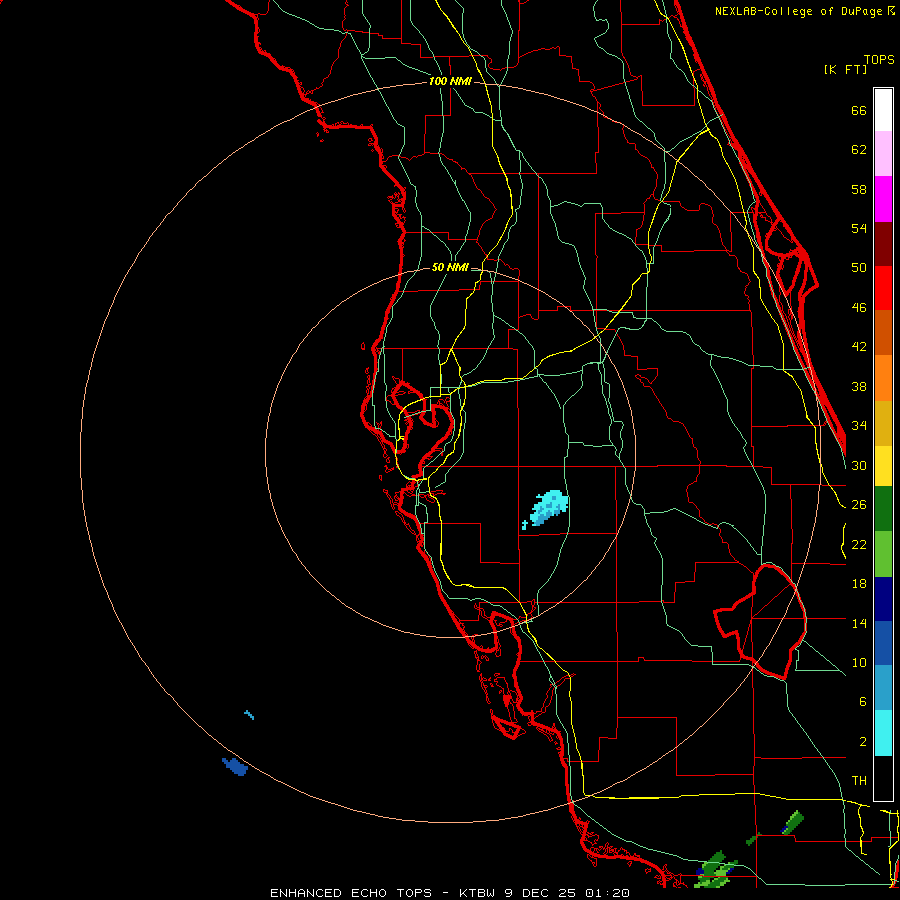The image size is (900, 900).
Task: Click the 50 NMI range ring label
Action: (450, 267)
